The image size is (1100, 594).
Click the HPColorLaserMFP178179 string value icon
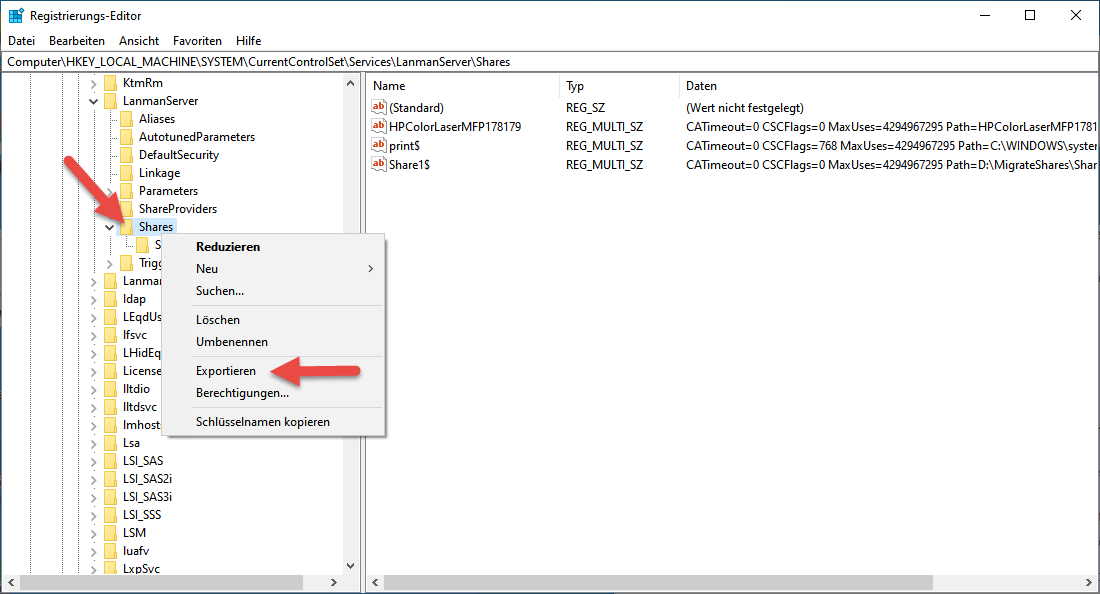[379, 126]
